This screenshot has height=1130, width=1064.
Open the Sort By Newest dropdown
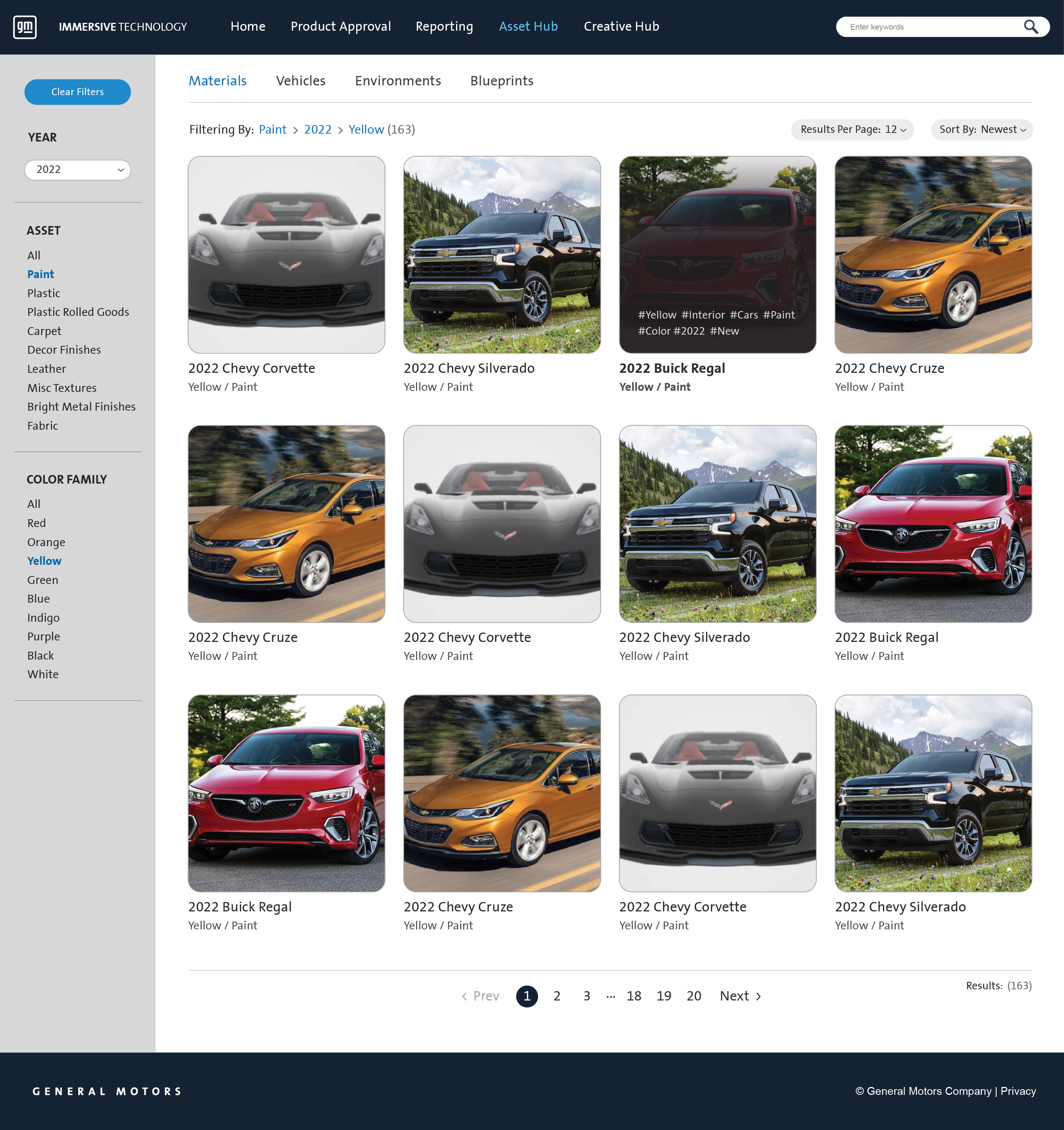pyautogui.click(x=981, y=130)
